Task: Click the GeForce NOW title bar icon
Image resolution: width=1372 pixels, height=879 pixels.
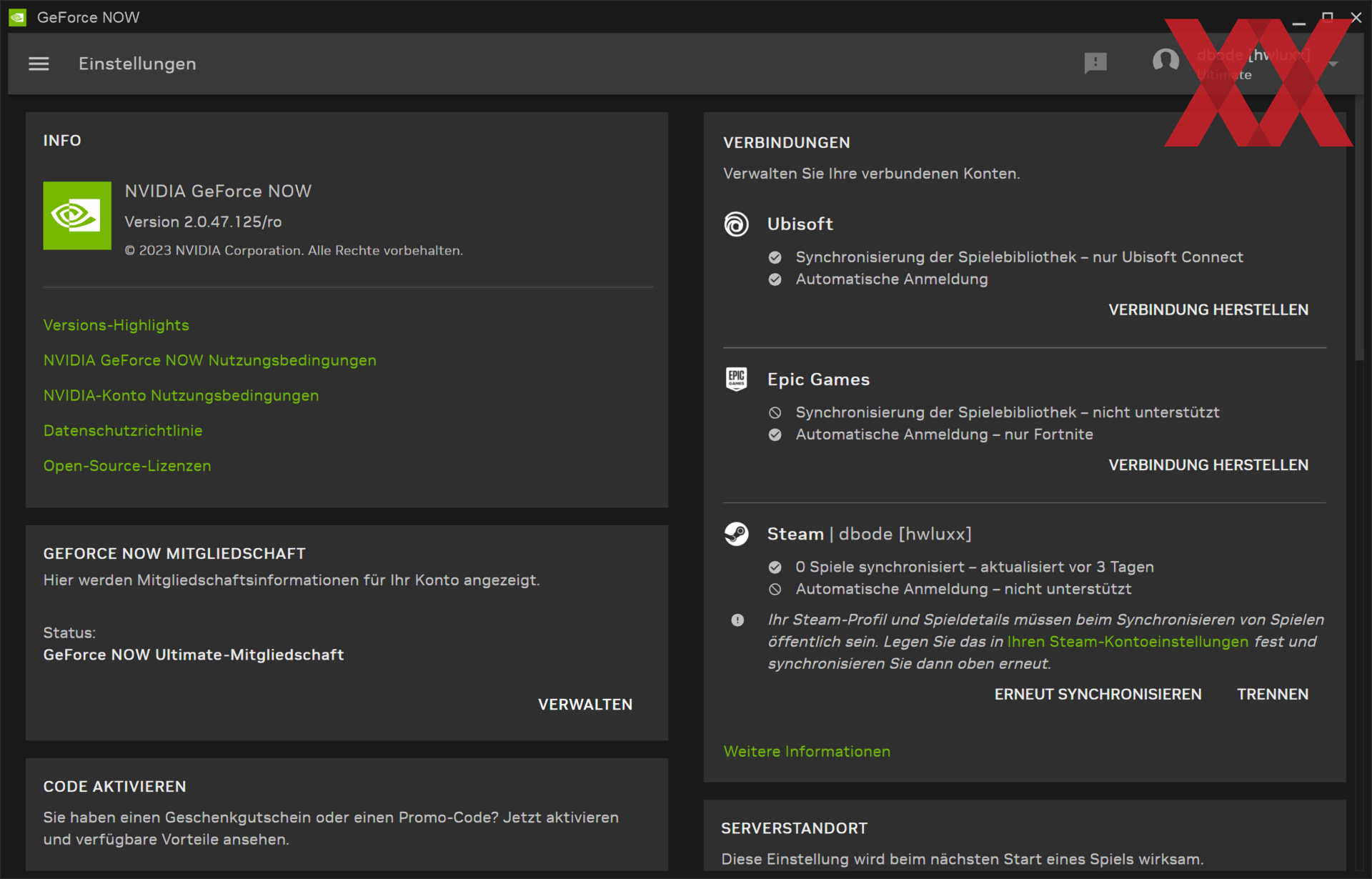Action: (17, 17)
